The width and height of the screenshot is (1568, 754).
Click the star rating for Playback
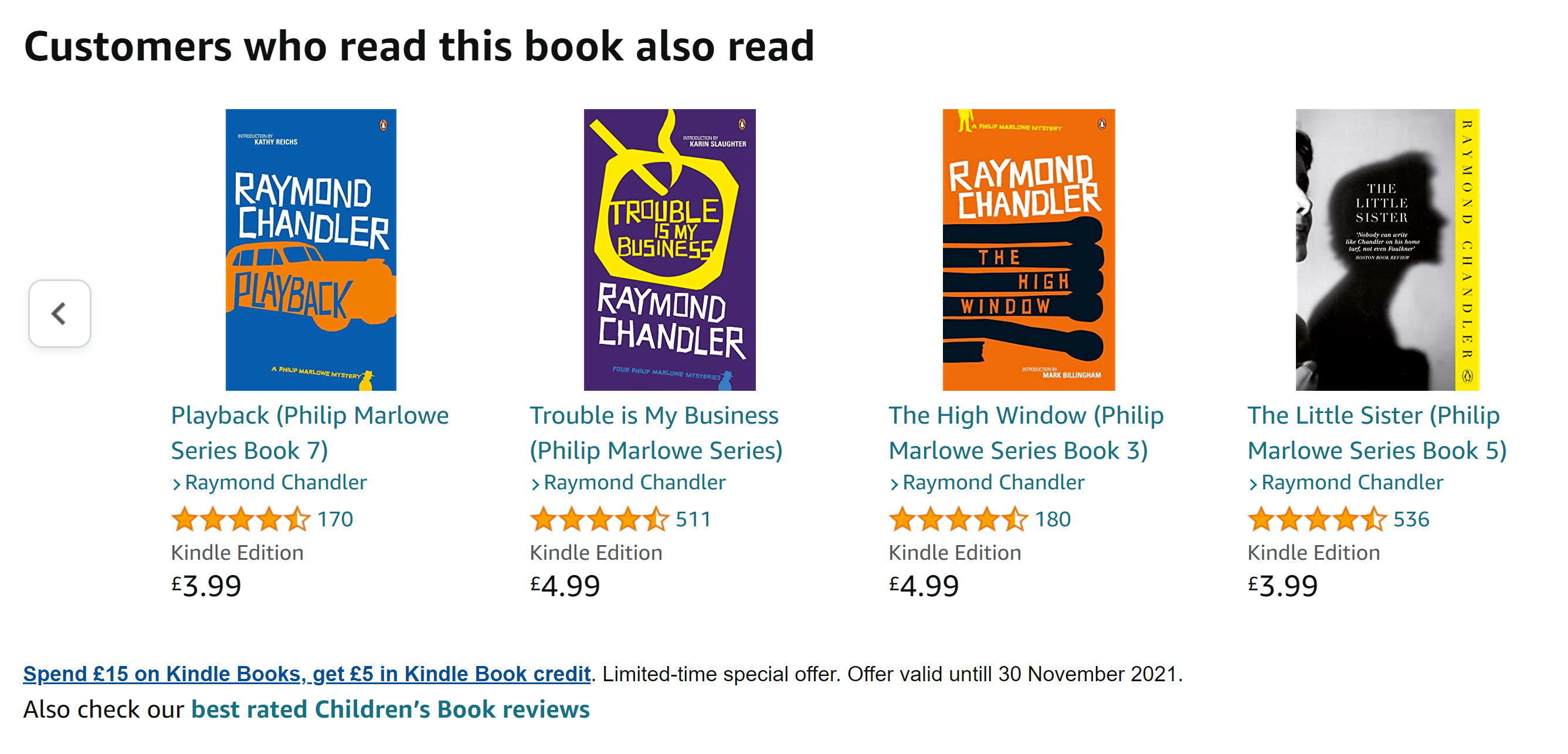tap(240, 519)
